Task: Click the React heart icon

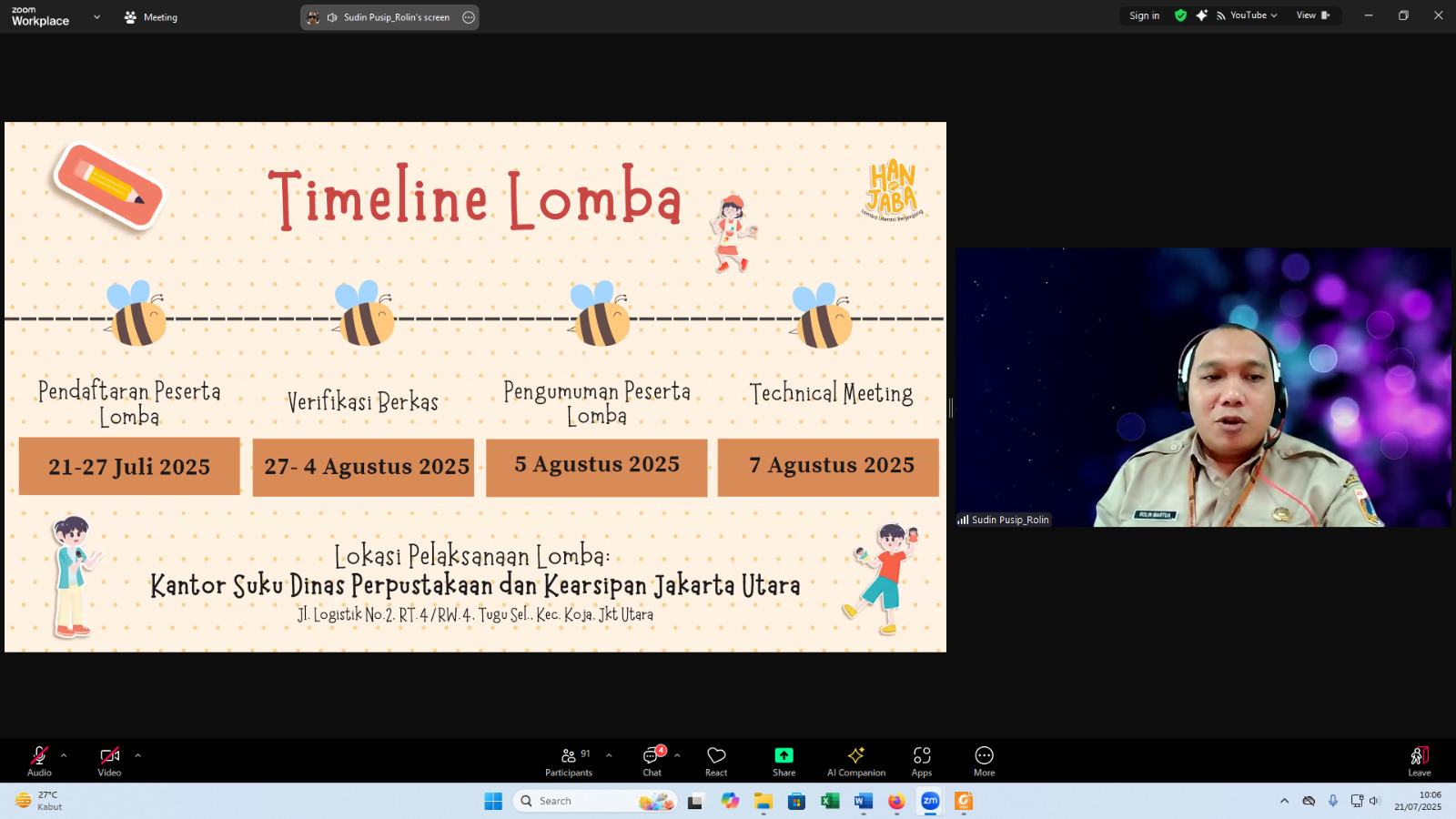Action: click(715, 760)
